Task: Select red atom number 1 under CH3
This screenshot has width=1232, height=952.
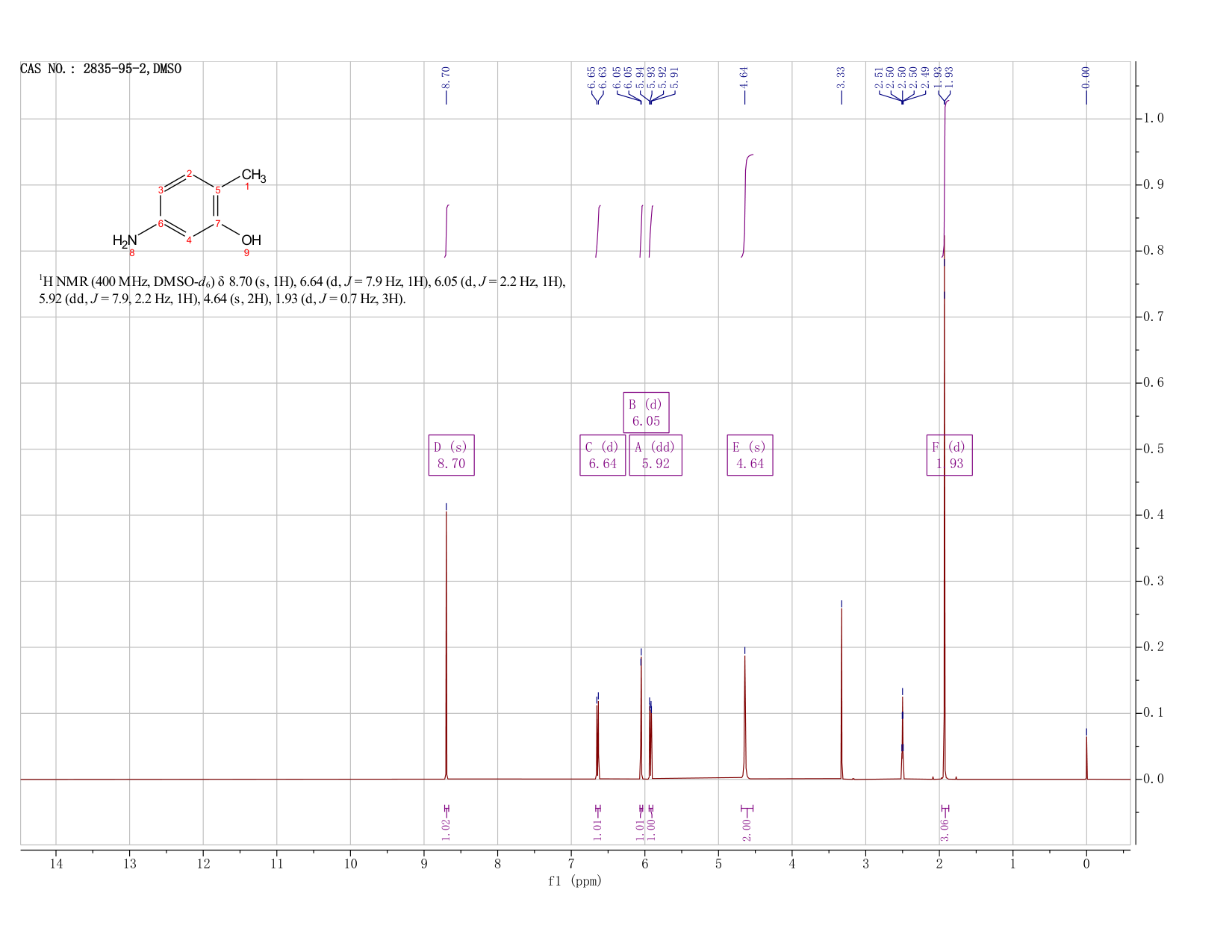Action: [x=247, y=187]
